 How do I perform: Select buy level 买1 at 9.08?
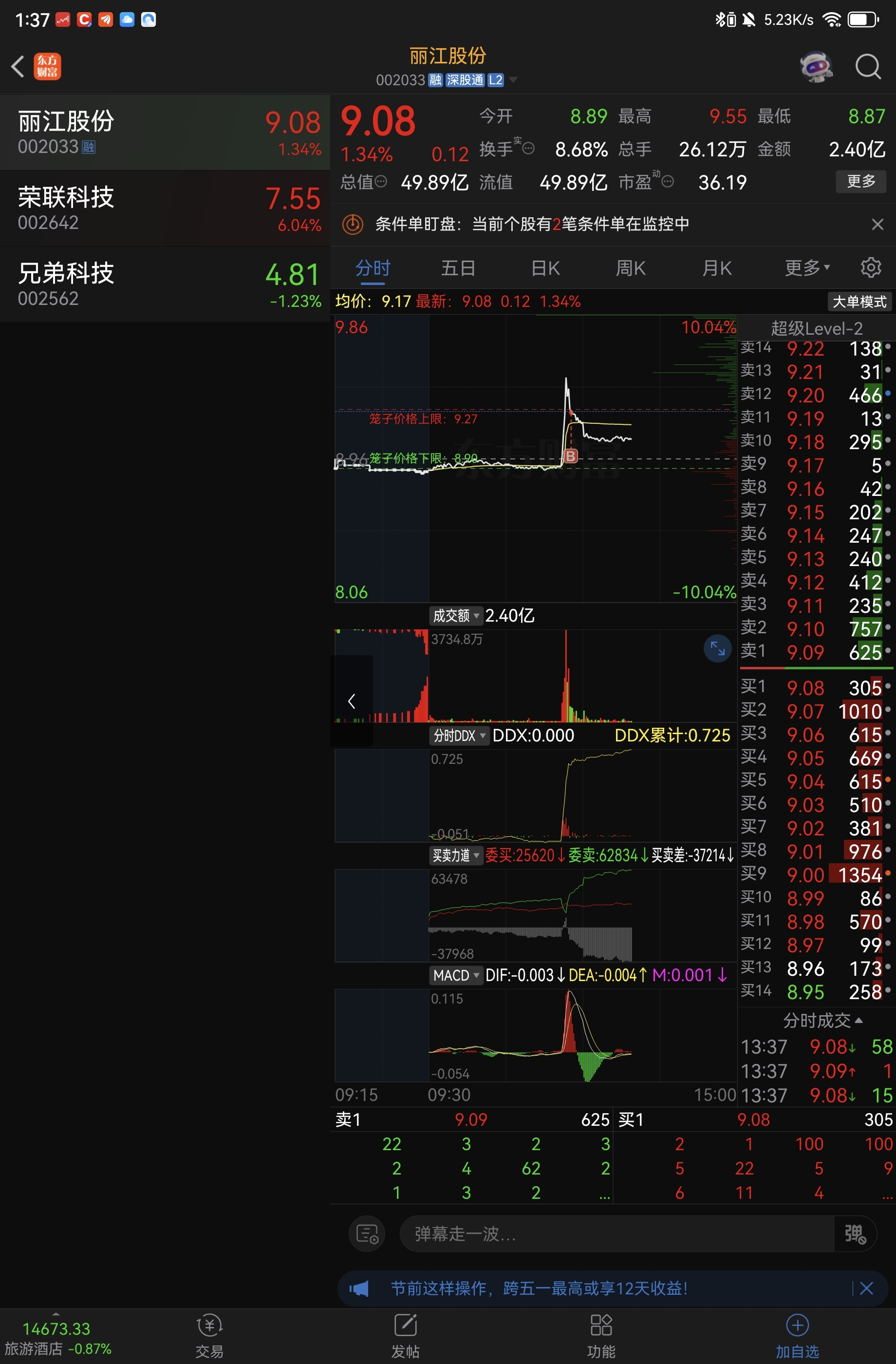(816, 688)
